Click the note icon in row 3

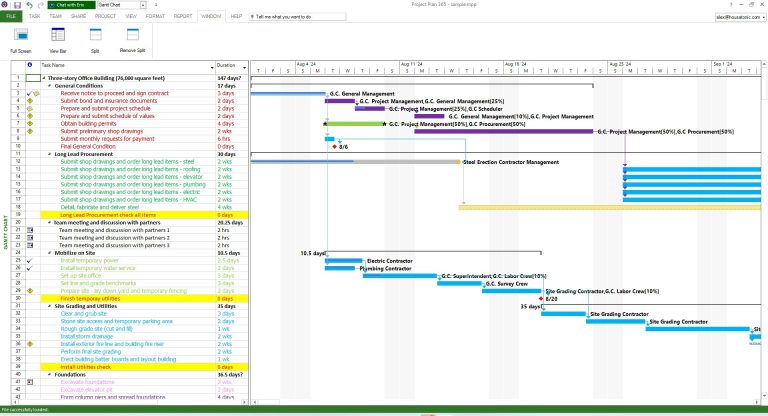[x=36, y=93]
